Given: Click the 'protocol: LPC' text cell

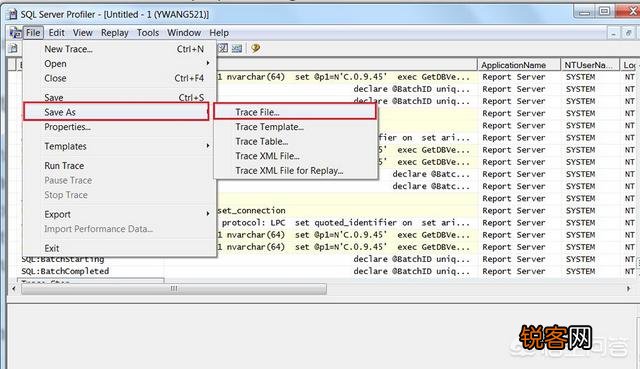Looking at the screenshot, I should click(x=253, y=223).
